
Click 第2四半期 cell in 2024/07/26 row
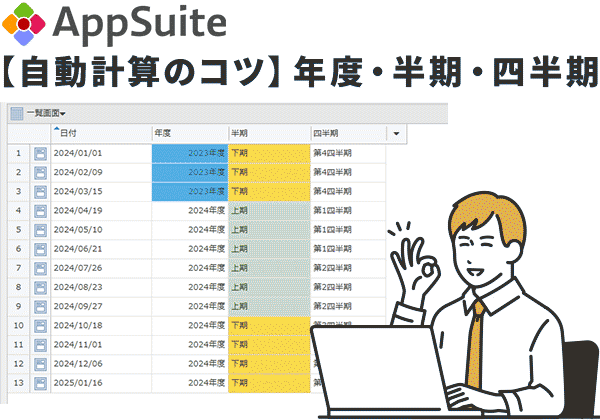pyautogui.click(x=348, y=268)
